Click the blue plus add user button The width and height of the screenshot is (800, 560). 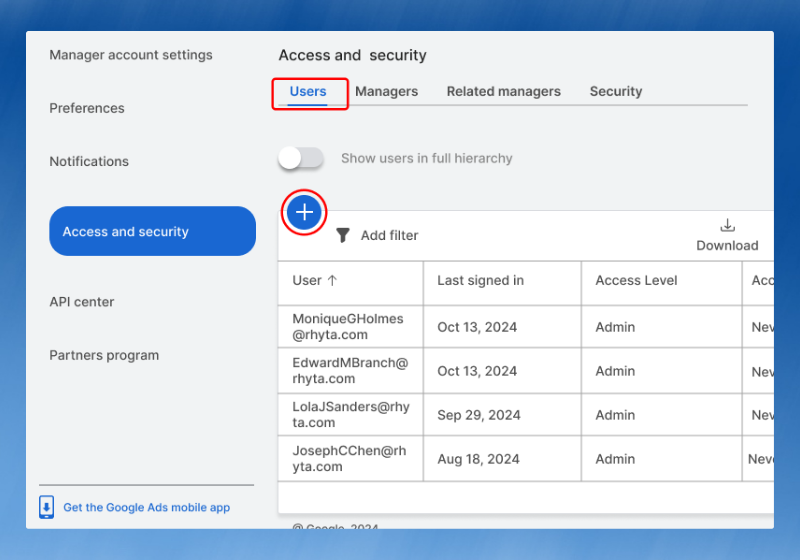[x=305, y=212]
